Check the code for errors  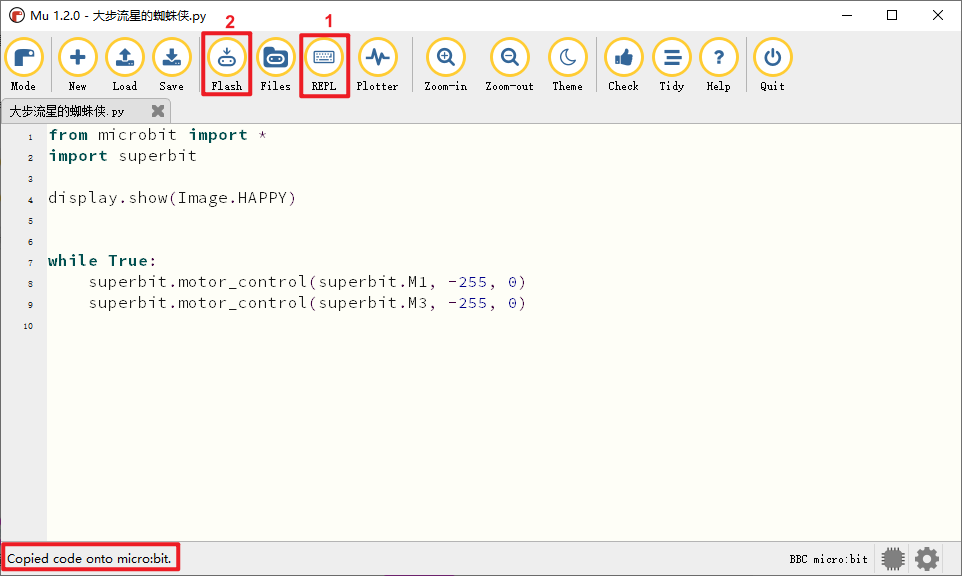(623, 65)
